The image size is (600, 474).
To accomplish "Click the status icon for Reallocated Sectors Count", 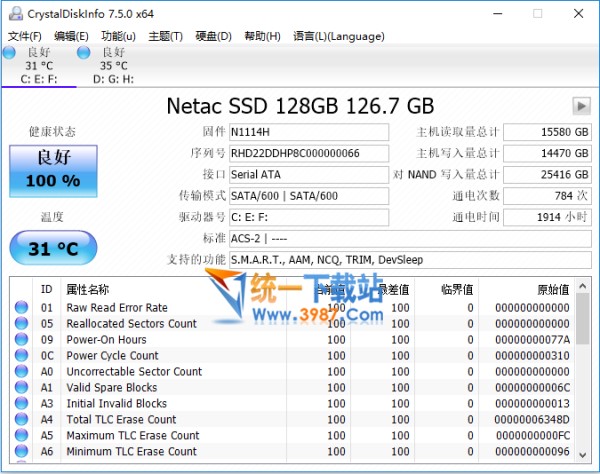I will tap(21, 323).
